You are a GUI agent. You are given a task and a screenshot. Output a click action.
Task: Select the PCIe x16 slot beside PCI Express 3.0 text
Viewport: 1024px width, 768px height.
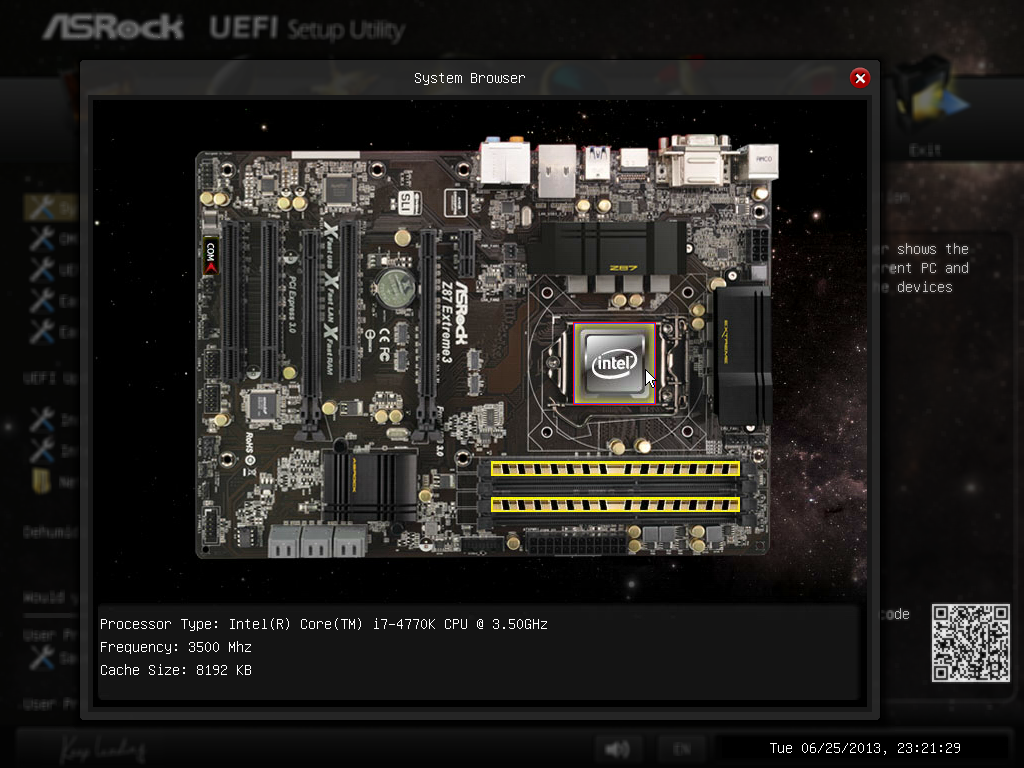tap(312, 333)
